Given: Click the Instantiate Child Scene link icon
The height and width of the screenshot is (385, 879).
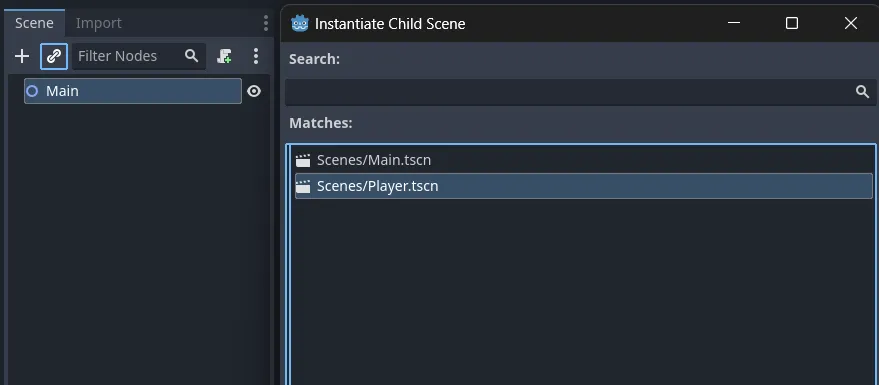Looking at the screenshot, I should coord(54,56).
